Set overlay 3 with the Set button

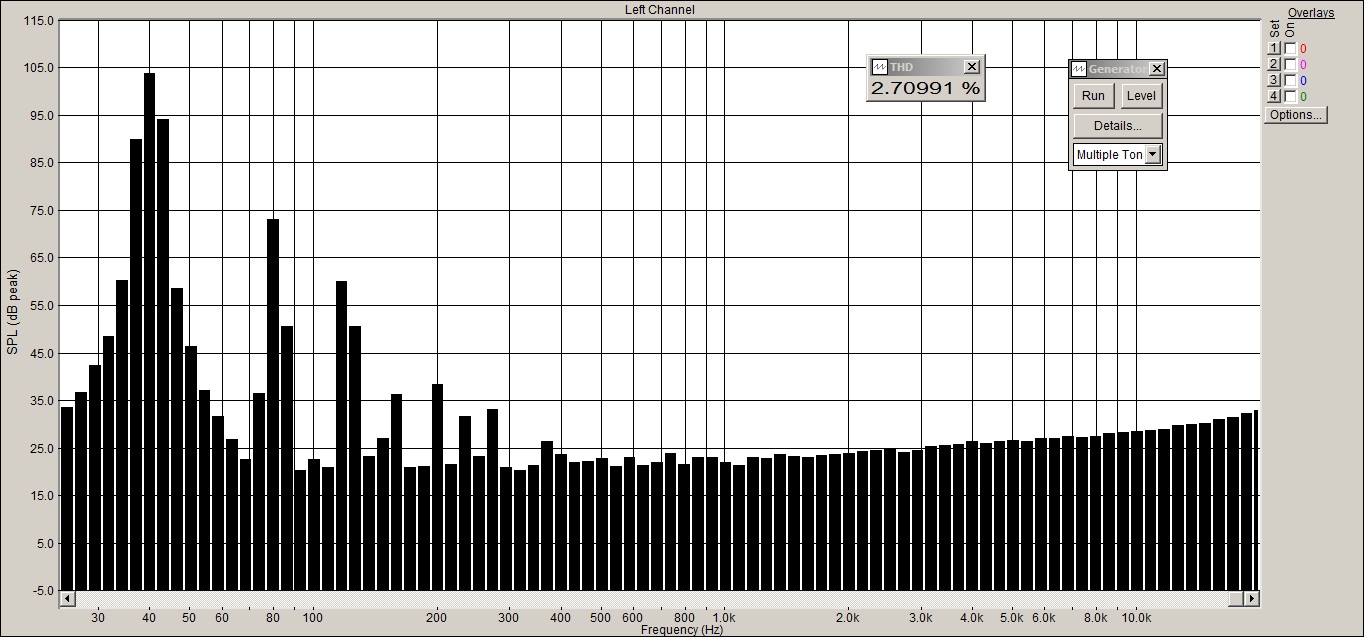(x=1274, y=80)
